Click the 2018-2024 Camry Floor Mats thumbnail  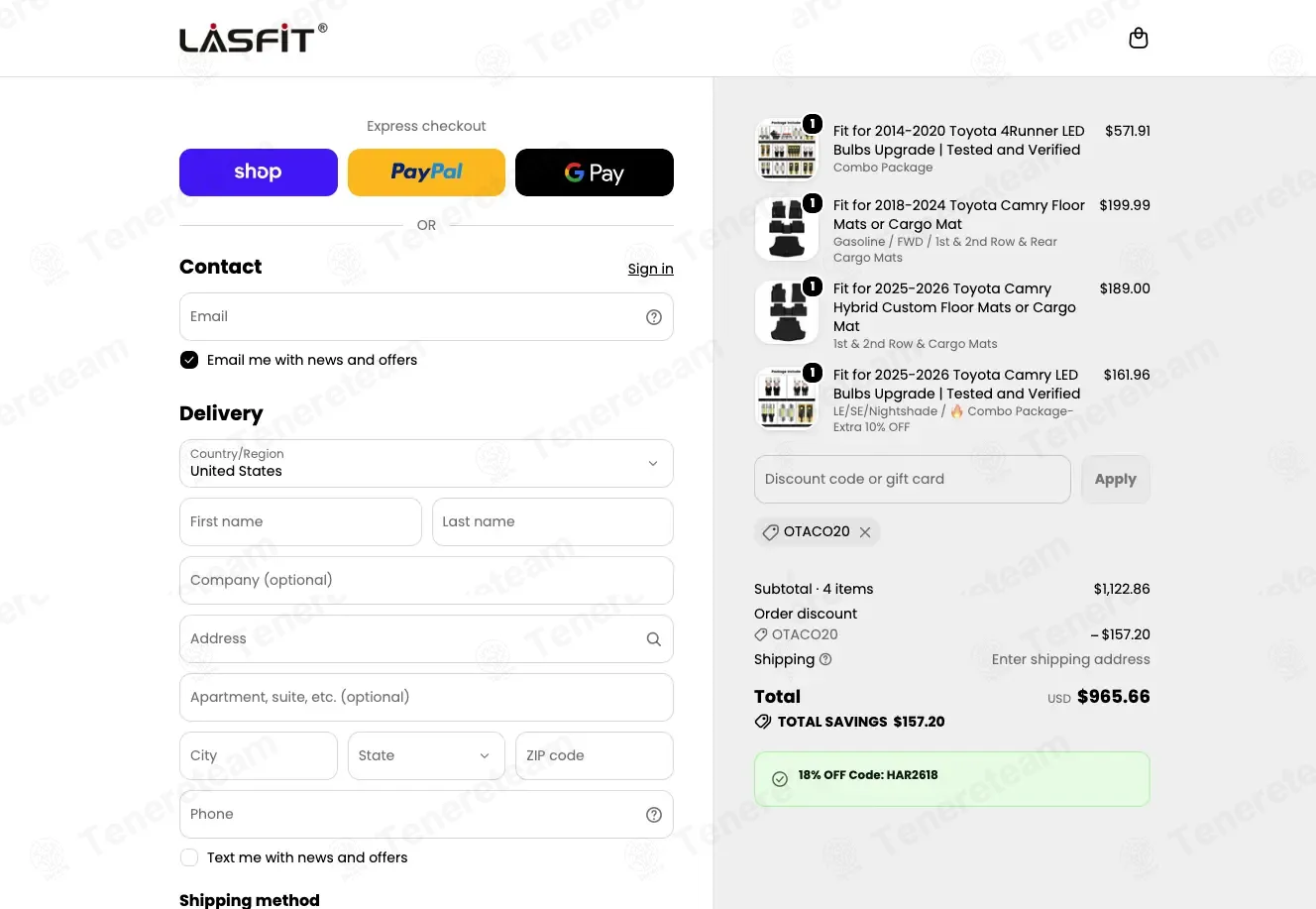pyautogui.click(x=787, y=229)
